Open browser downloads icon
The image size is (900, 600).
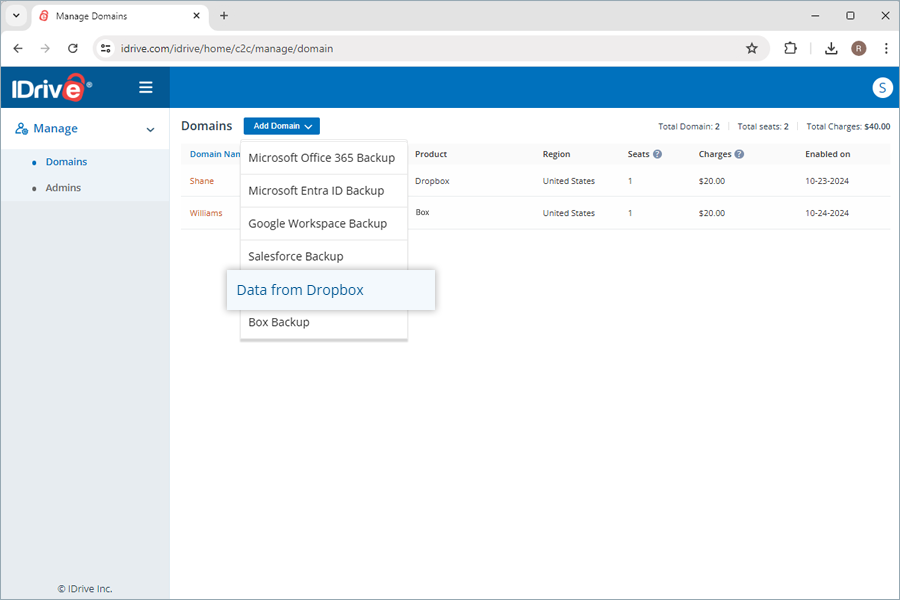(x=831, y=48)
